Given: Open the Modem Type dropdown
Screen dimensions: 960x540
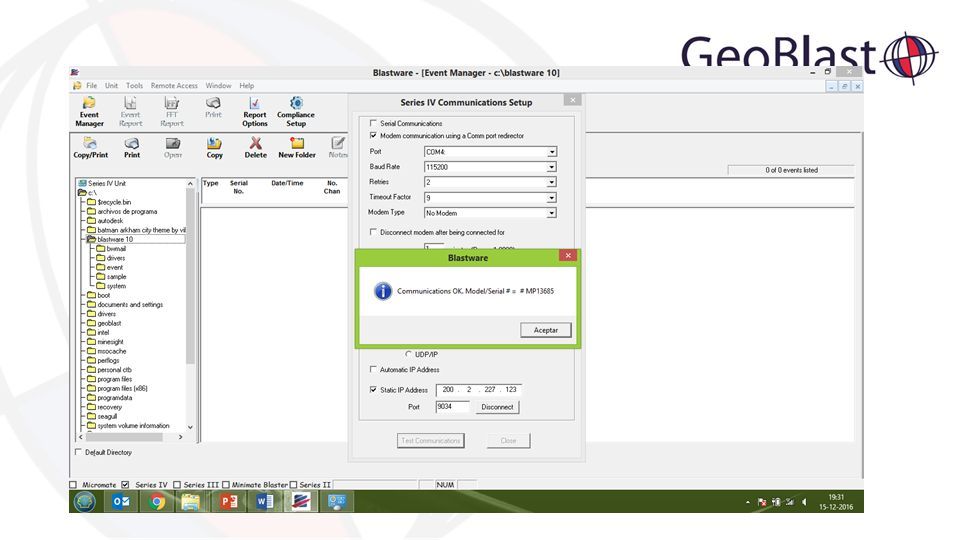Looking at the screenshot, I should (x=552, y=213).
